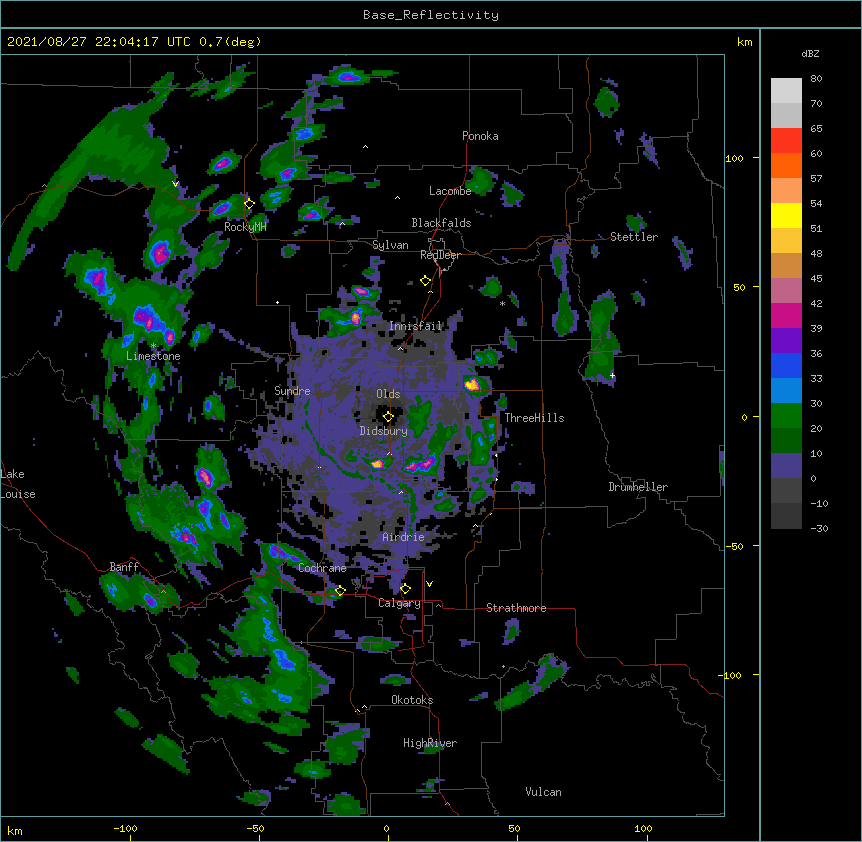Click the dBZ legend heading

[x=810, y=53]
